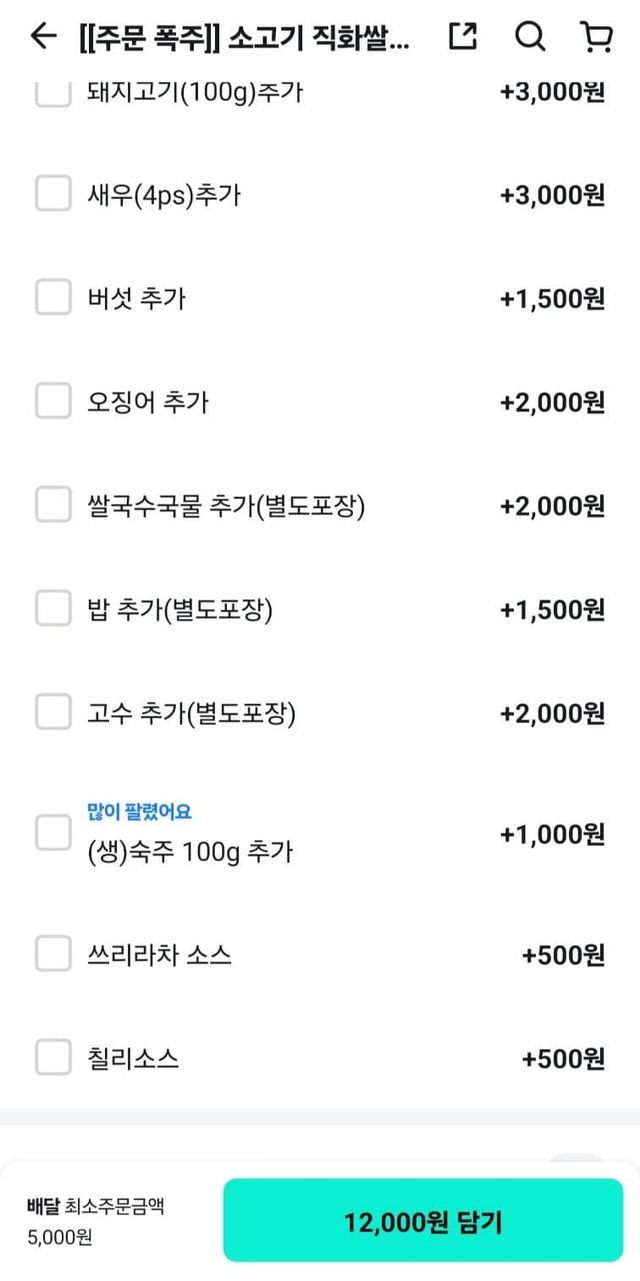Enable the 버섯 추가 checkbox
Image resolution: width=640 pixels, height=1281 pixels.
pyautogui.click(x=53, y=298)
